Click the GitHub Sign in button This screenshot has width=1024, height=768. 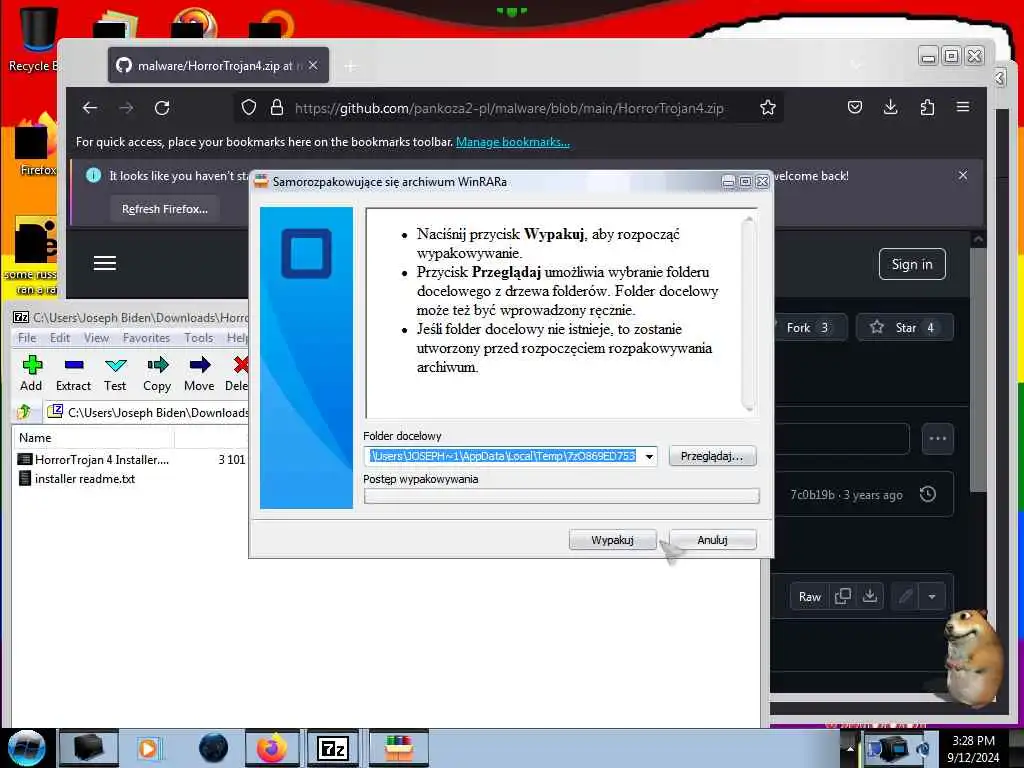(912, 264)
